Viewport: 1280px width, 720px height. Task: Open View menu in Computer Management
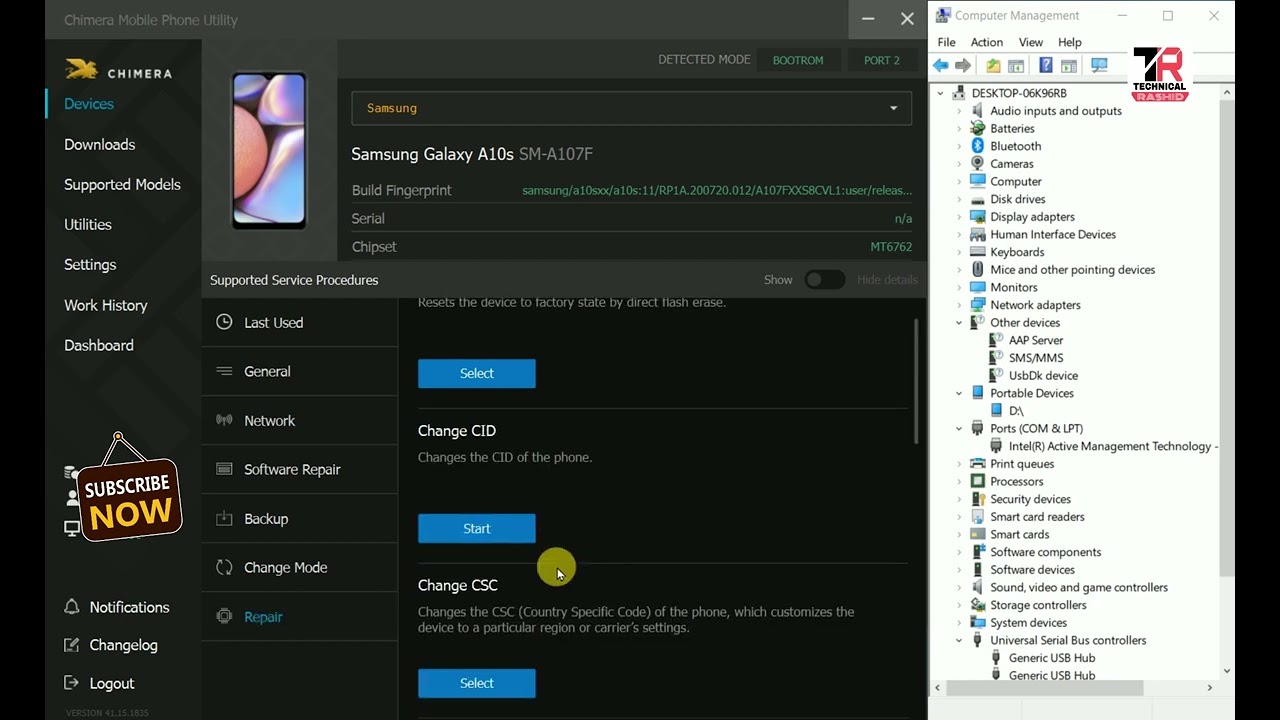coord(1030,42)
